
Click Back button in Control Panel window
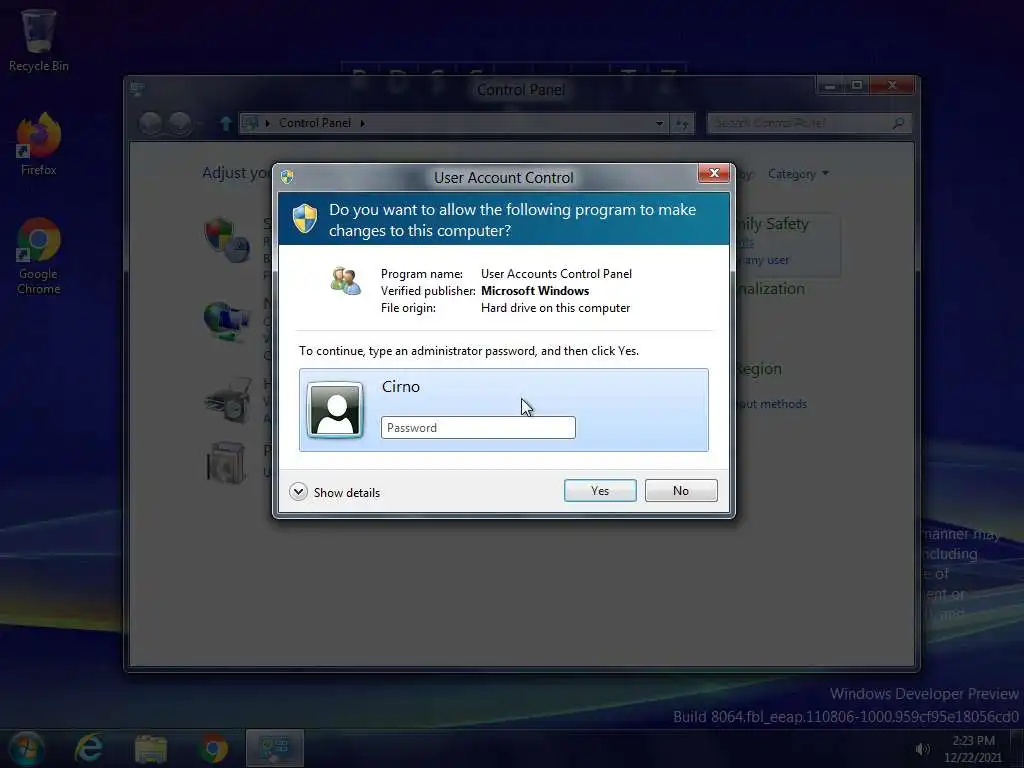click(x=150, y=123)
